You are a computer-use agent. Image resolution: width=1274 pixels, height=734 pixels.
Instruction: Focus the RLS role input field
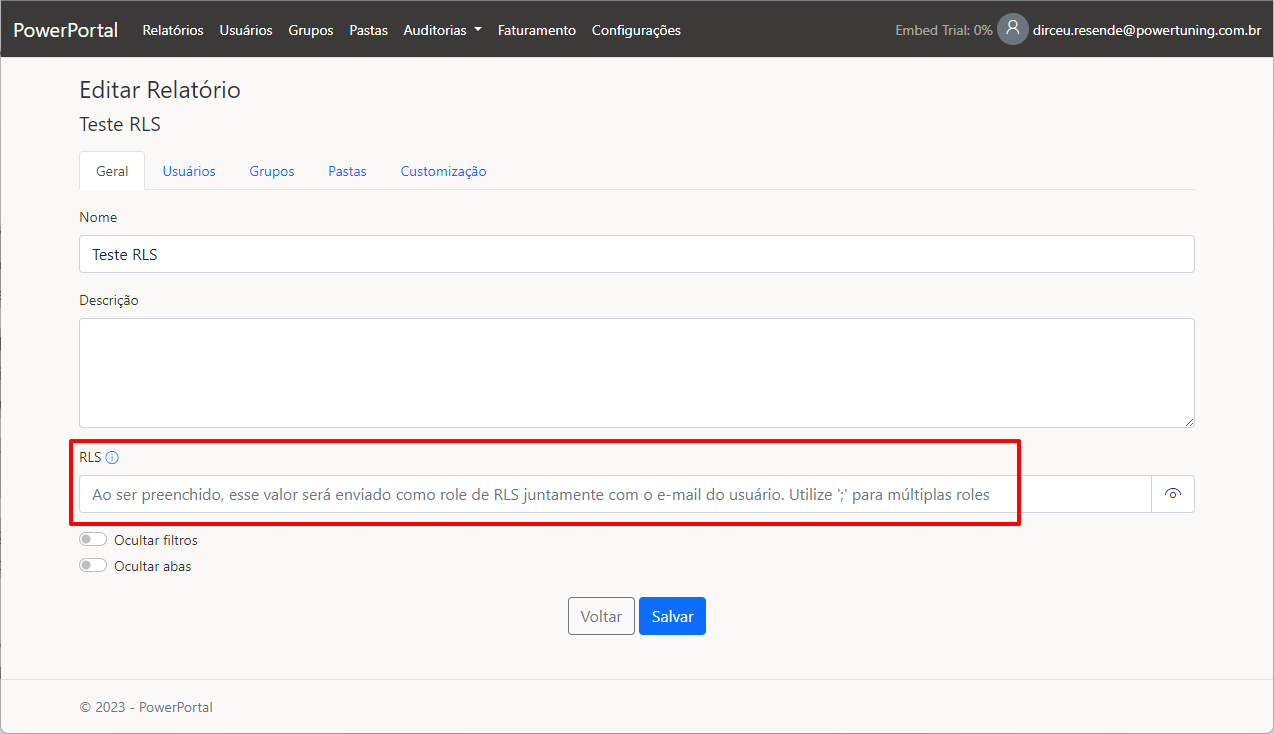615,494
